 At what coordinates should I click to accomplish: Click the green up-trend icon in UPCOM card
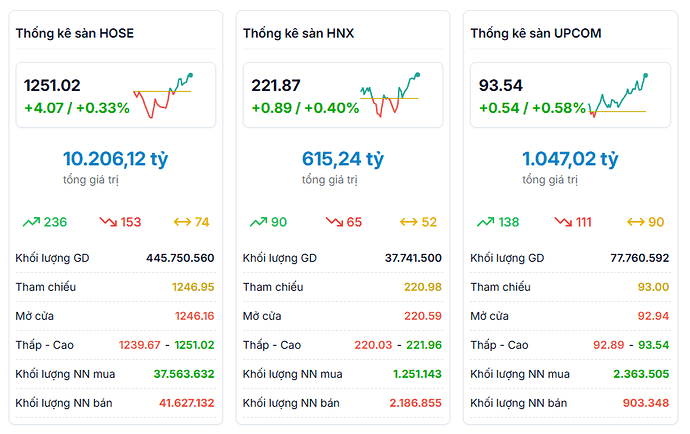[487, 222]
